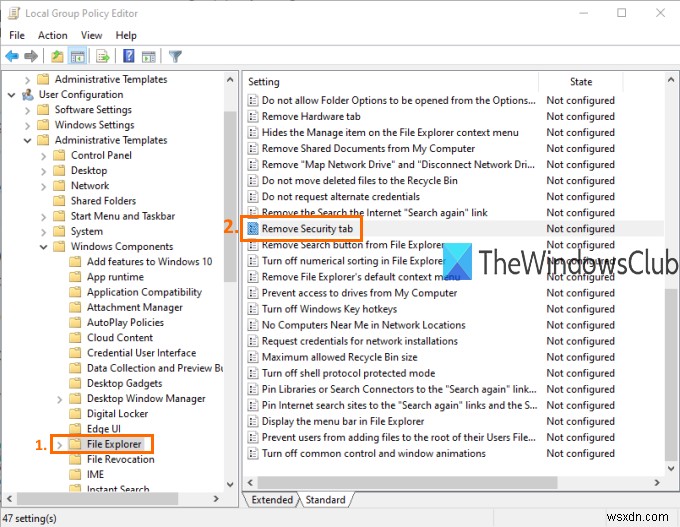Image resolution: width=680 pixels, height=527 pixels.
Task: Select 'Request credentials for network installations'
Action: point(360,341)
